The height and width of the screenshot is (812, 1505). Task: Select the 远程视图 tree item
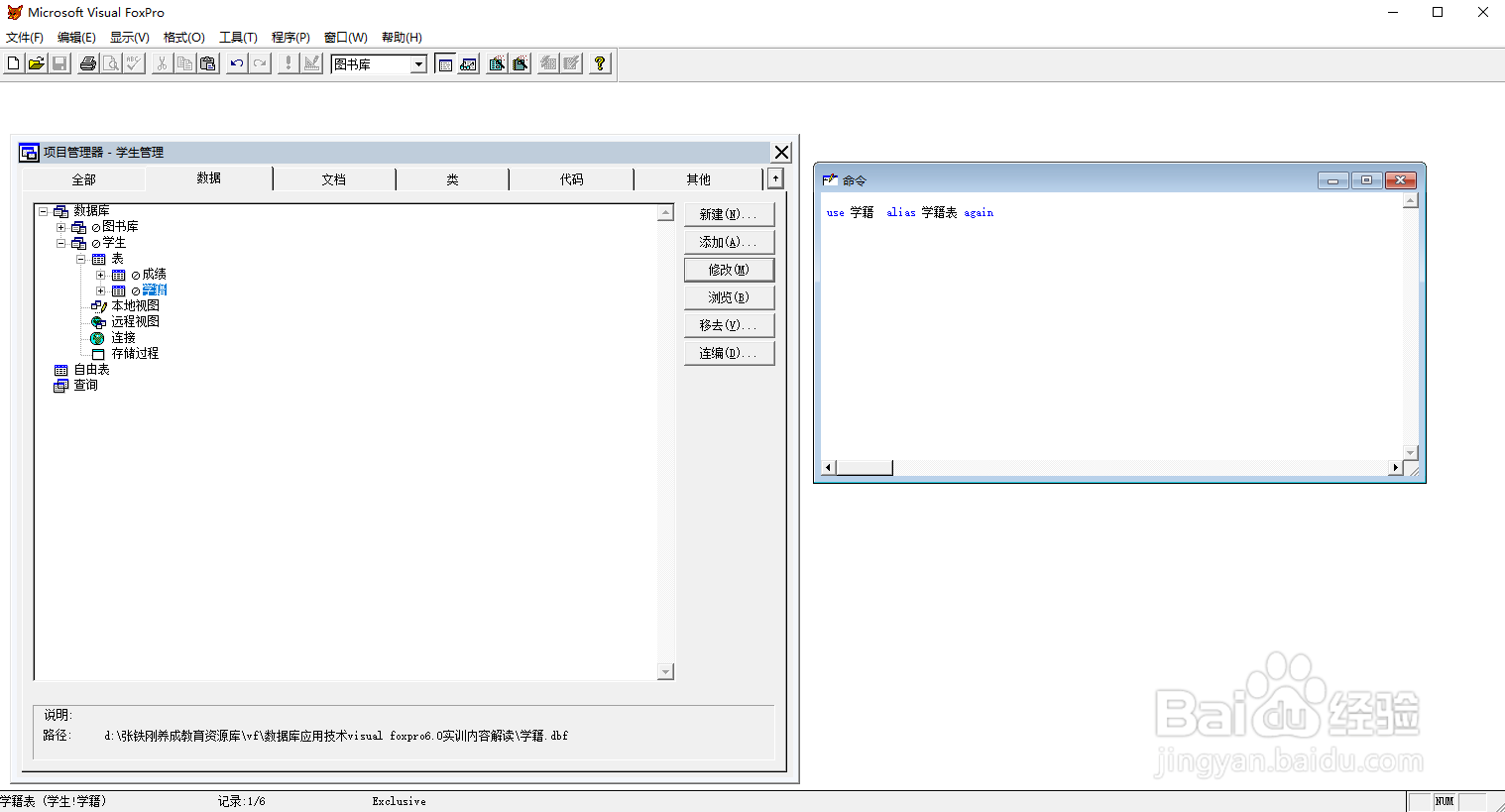(135, 322)
